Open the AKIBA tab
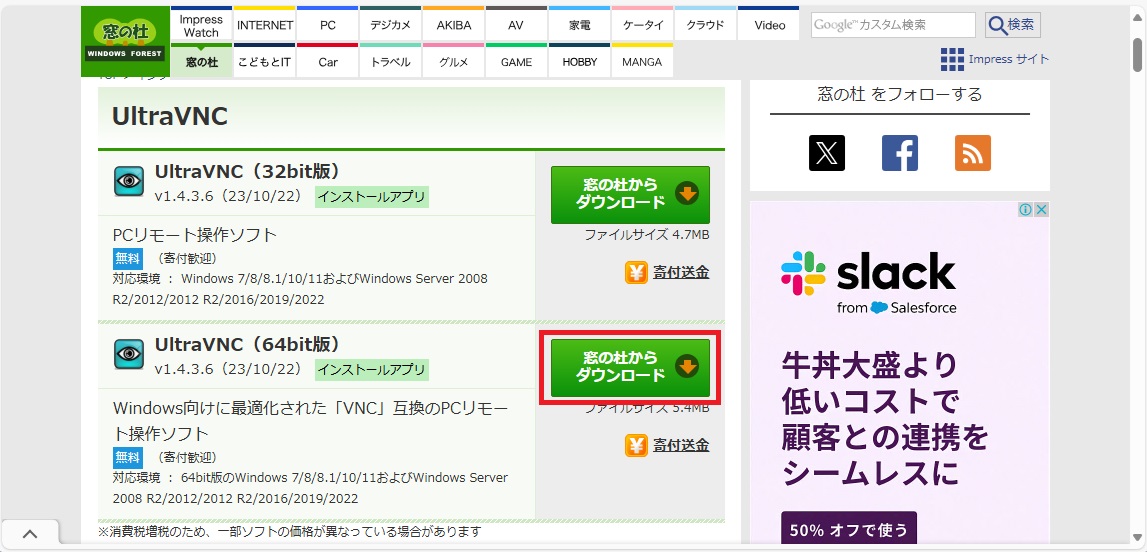The height and width of the screenshot is (552, 1147). point(454,25)
